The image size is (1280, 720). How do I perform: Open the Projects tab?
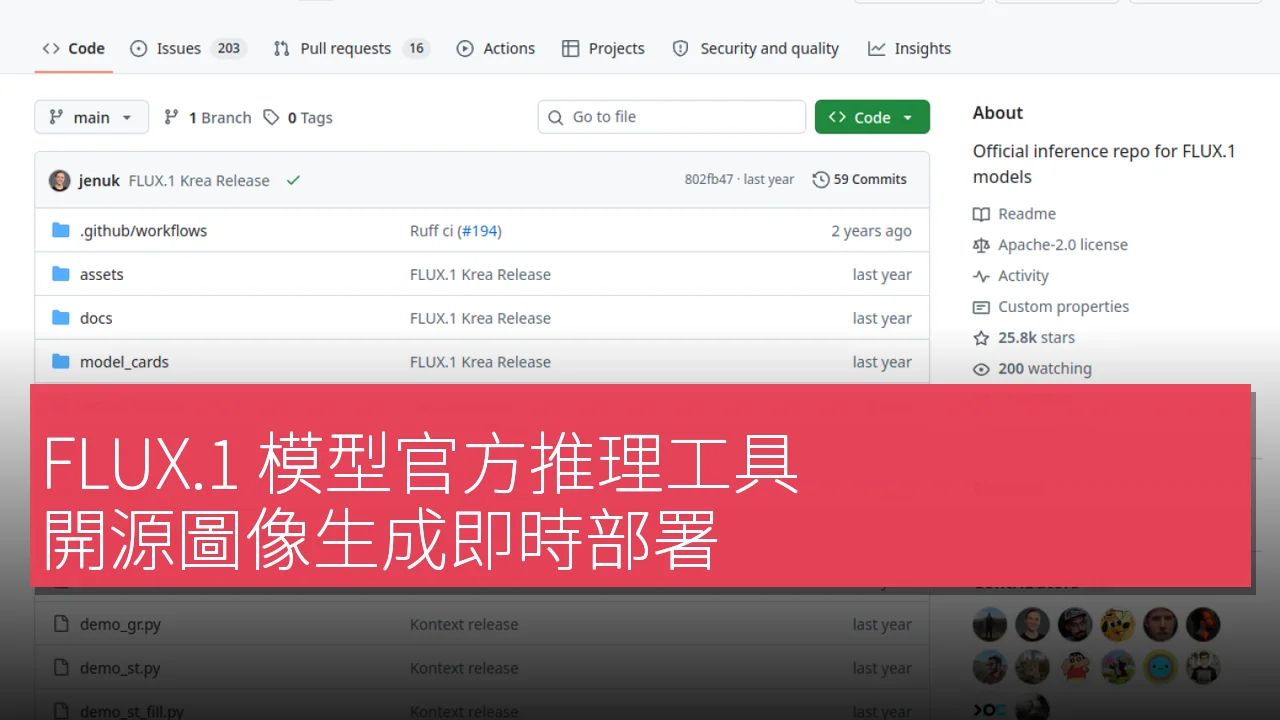tap(603, 48)
